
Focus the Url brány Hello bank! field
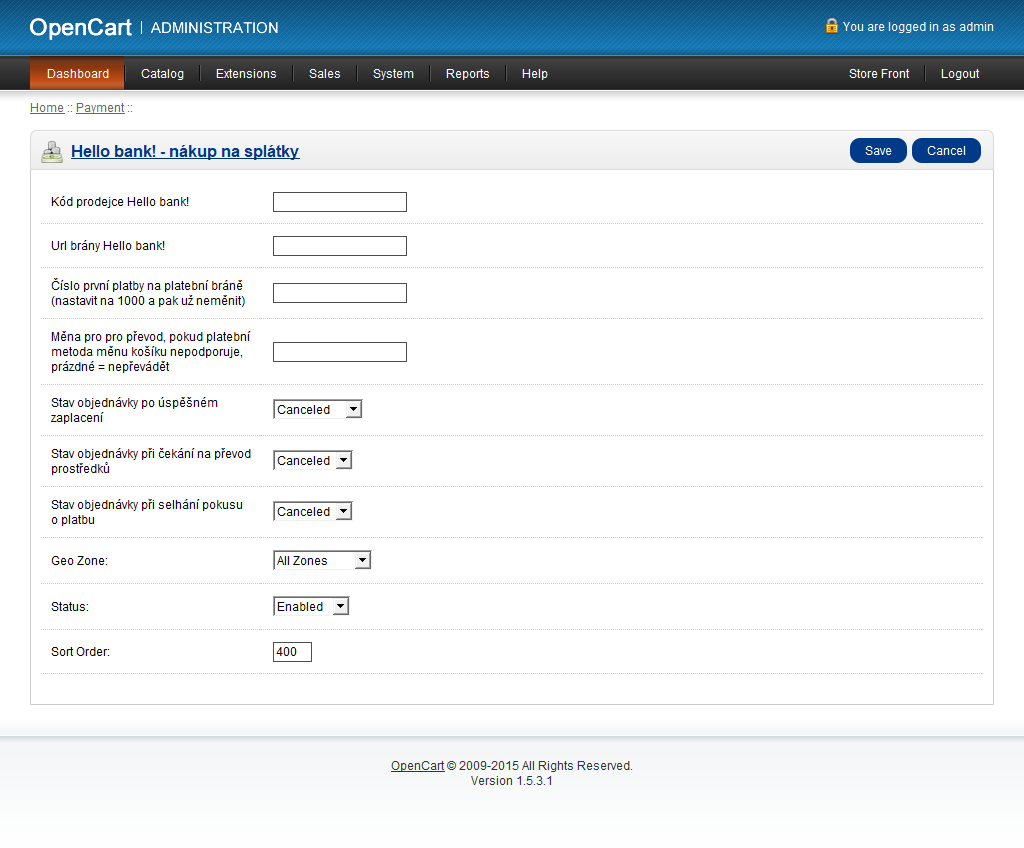tap(340, 246)
